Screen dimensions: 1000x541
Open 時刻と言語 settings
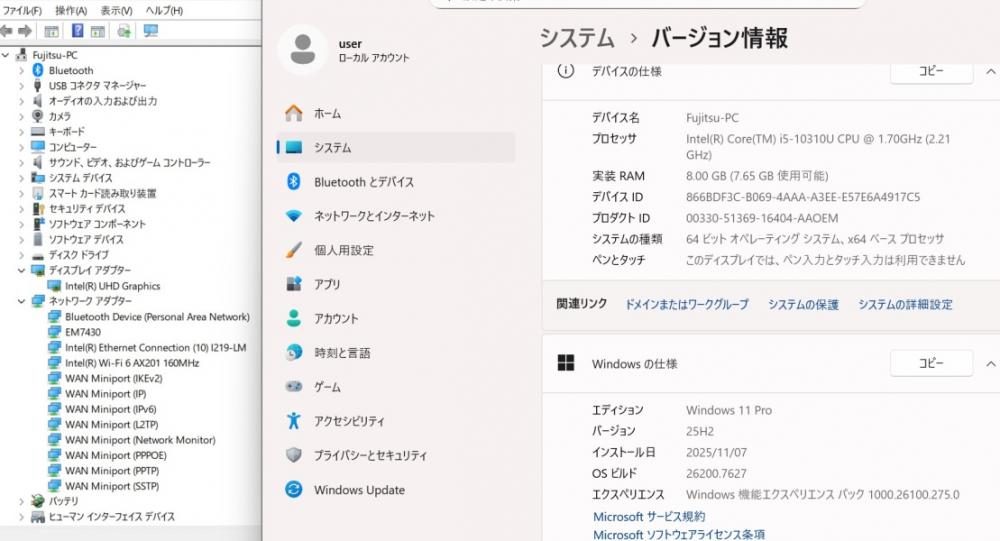click(395, 353)
